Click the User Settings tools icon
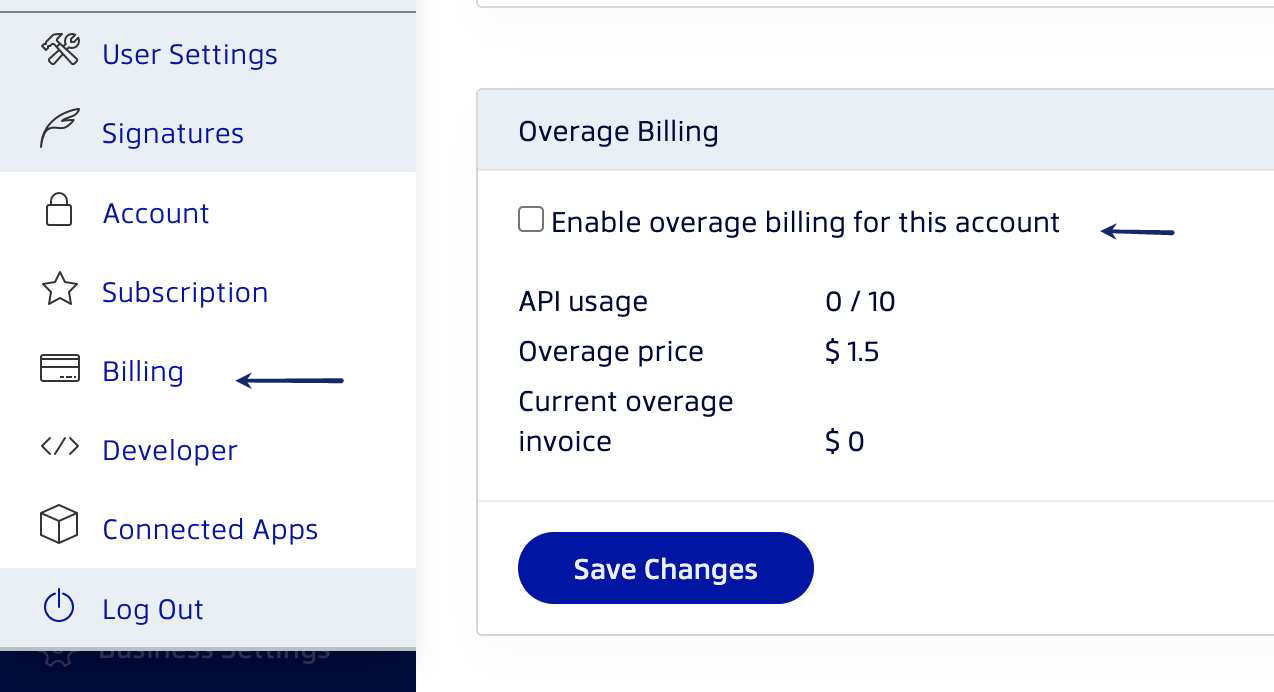 [x=60, y=50]
